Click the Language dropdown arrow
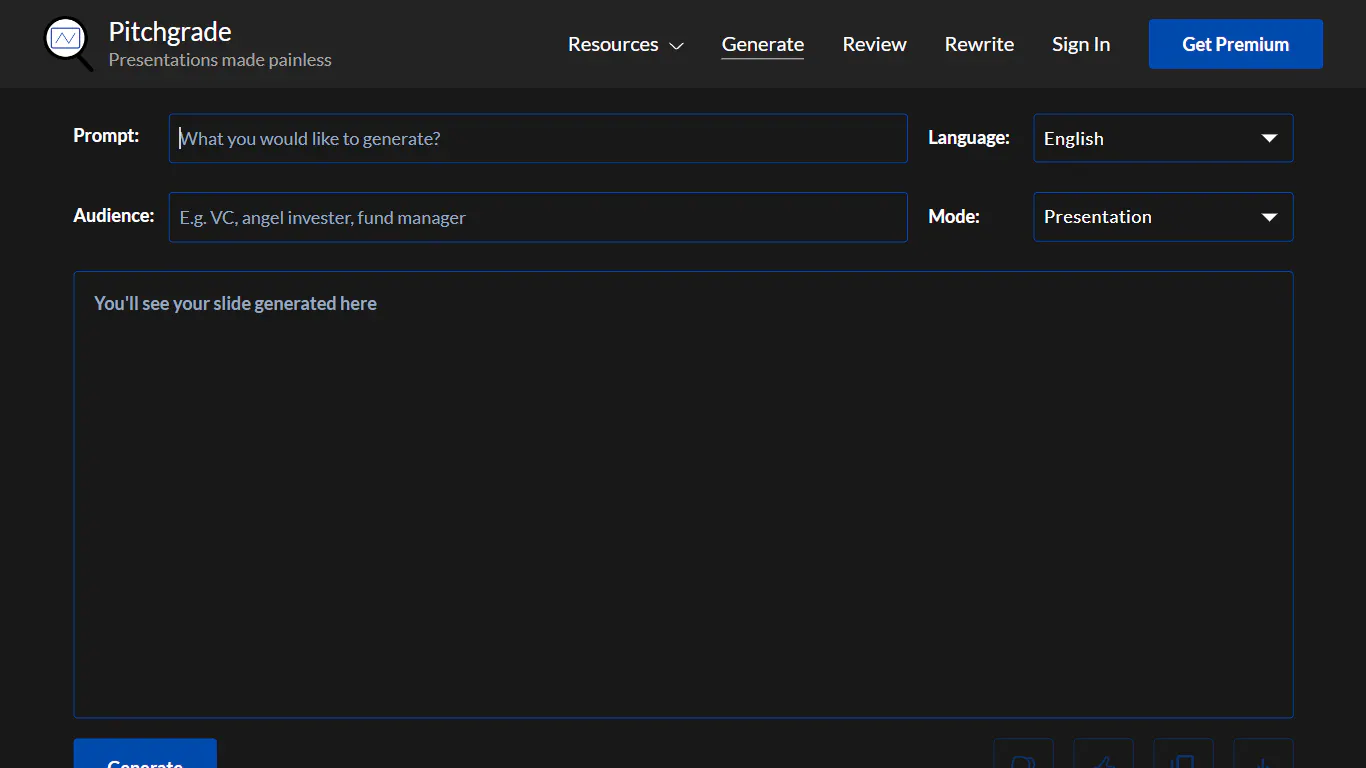Viewport: 1366px width, 768px height. (x=1270, y=138)
